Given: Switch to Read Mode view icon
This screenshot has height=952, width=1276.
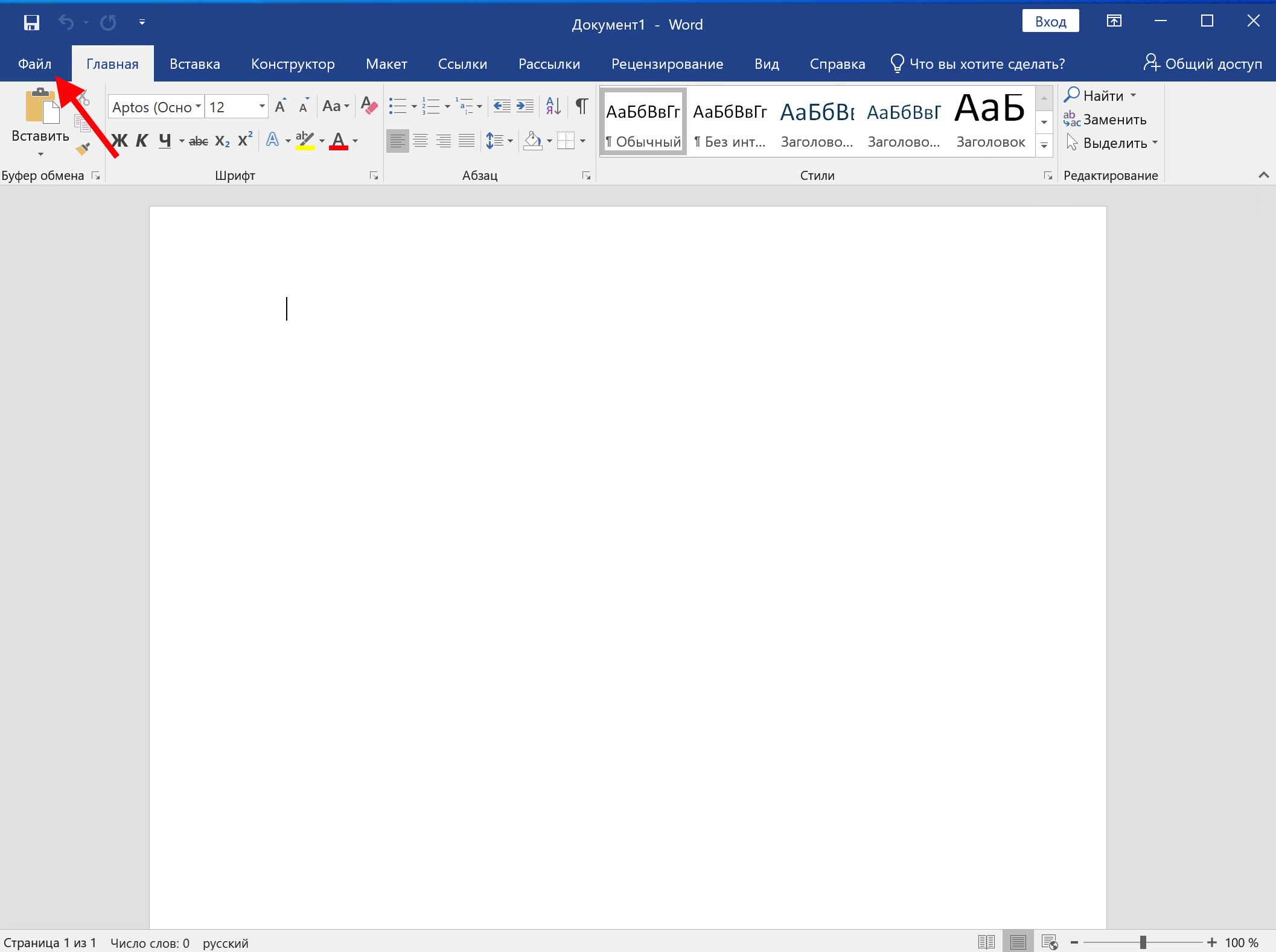Looking at the screenshot, I should [x=986, y=942].
